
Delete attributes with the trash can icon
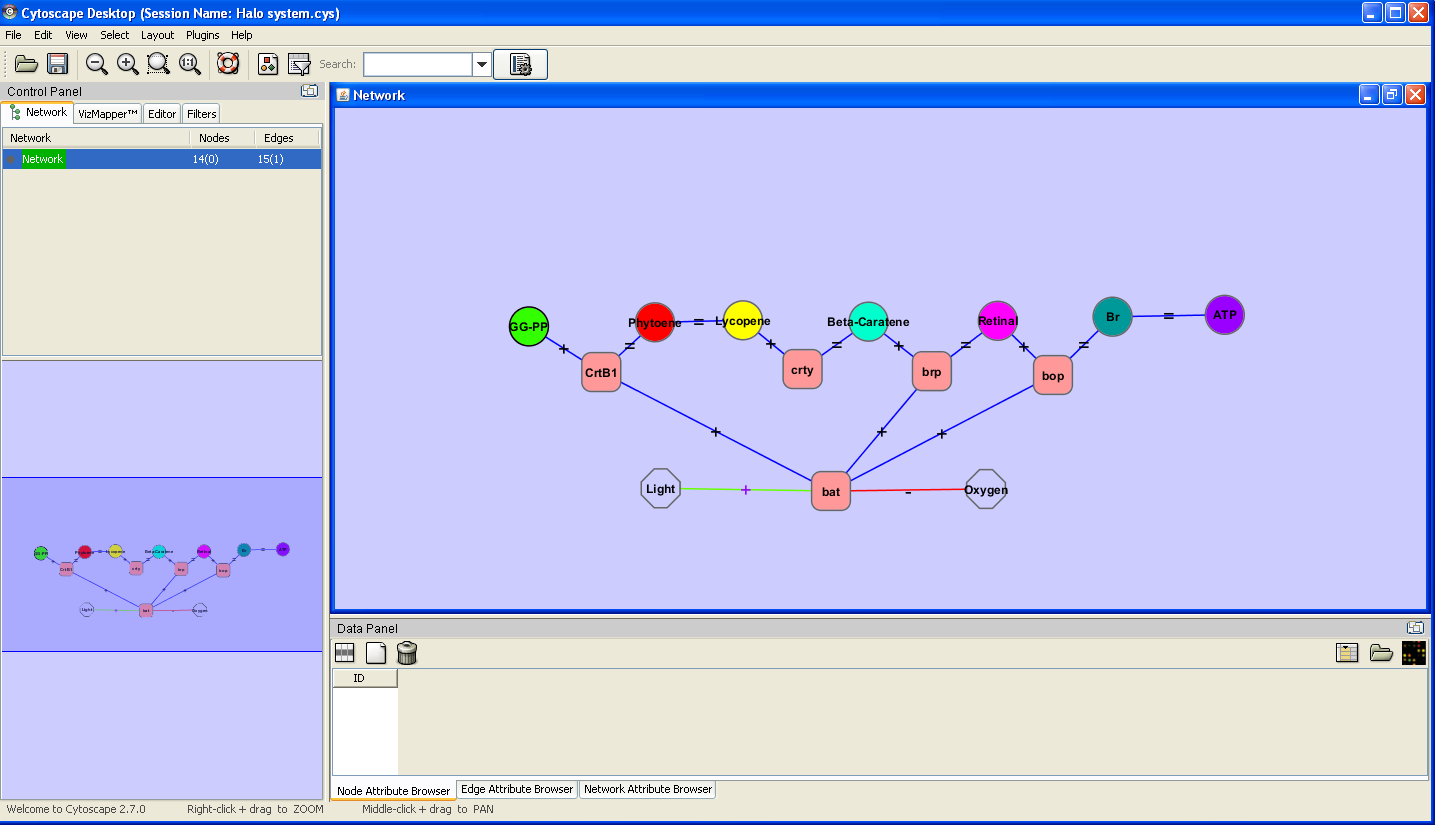click(x=407, y=653)
